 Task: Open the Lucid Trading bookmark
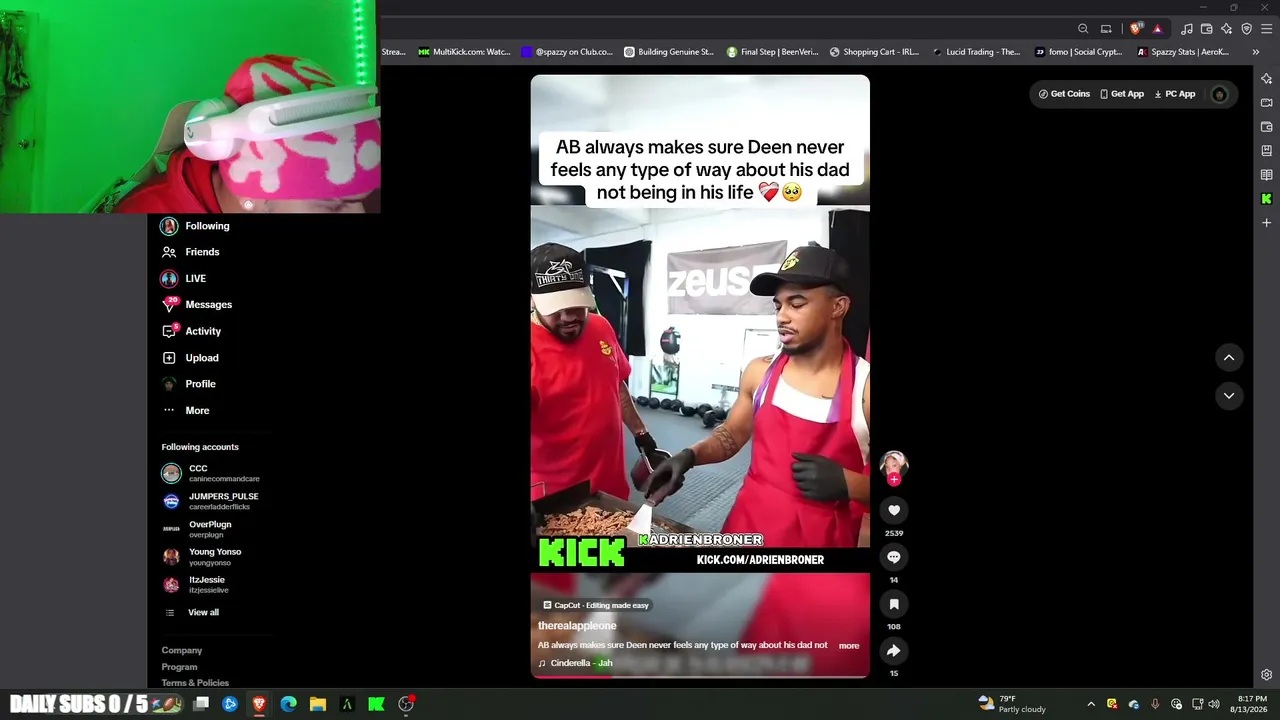[x=977, y=52]
